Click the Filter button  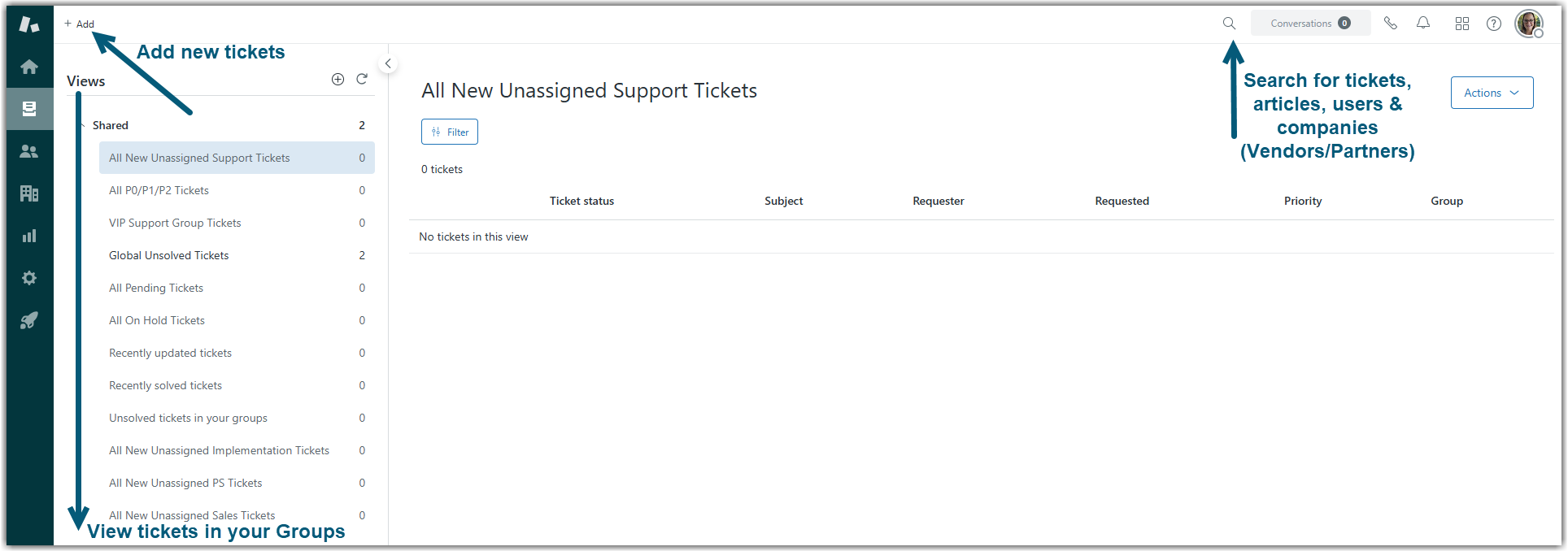(450, 132)
